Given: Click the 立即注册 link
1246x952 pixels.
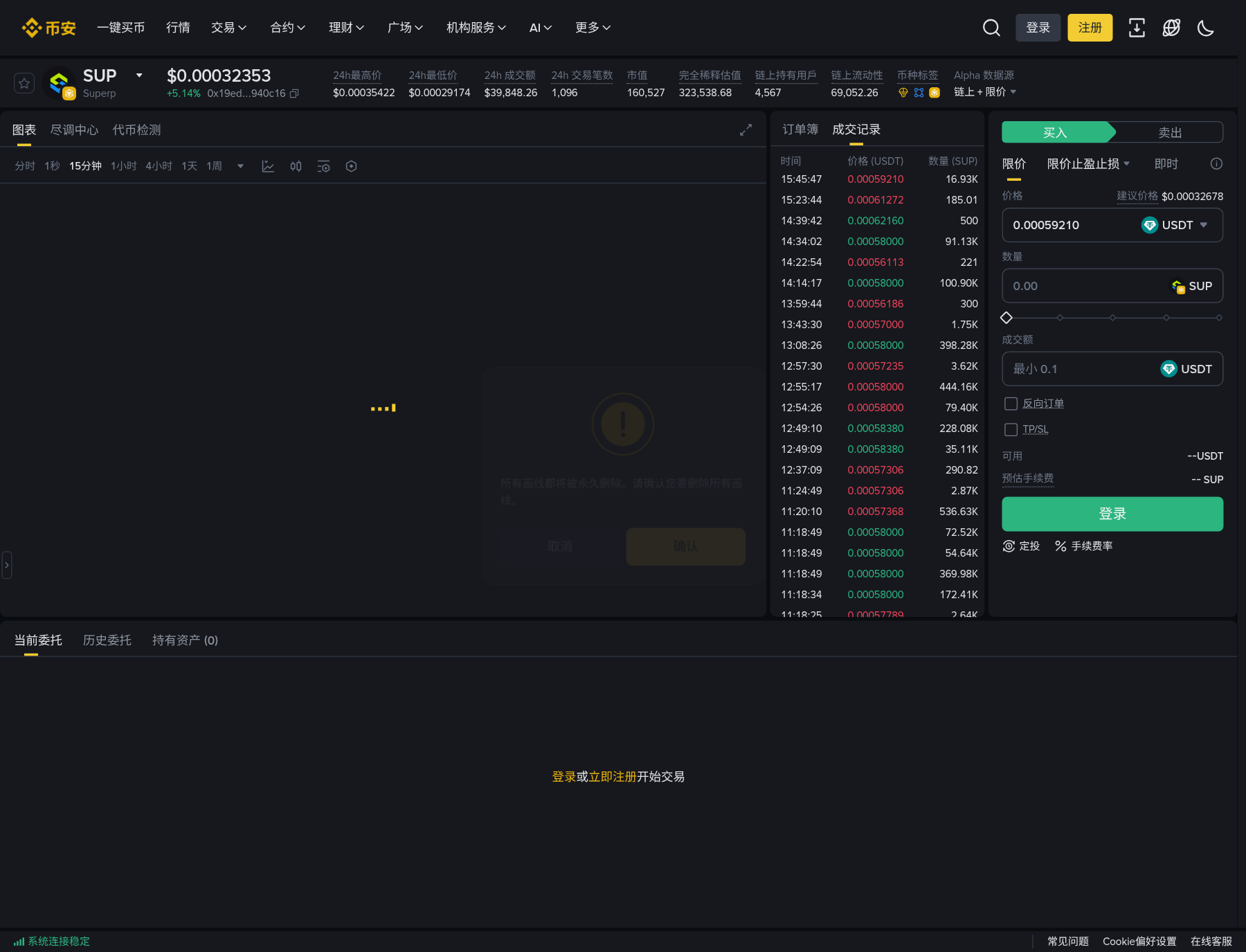Looking at the screenshot, I should click(612, 777).
